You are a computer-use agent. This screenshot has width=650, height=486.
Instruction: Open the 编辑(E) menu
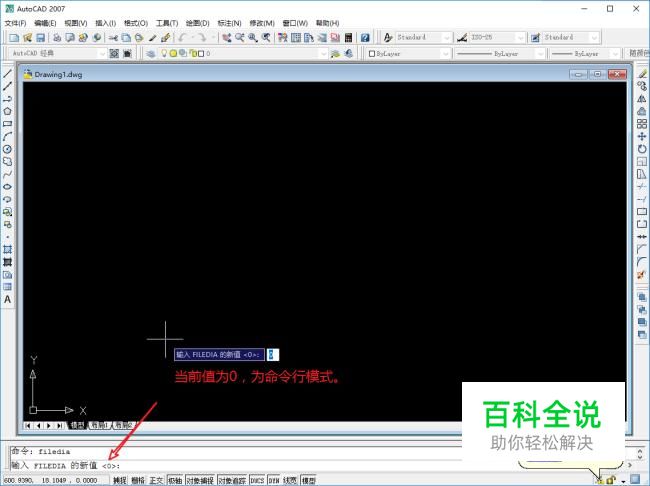45,23
